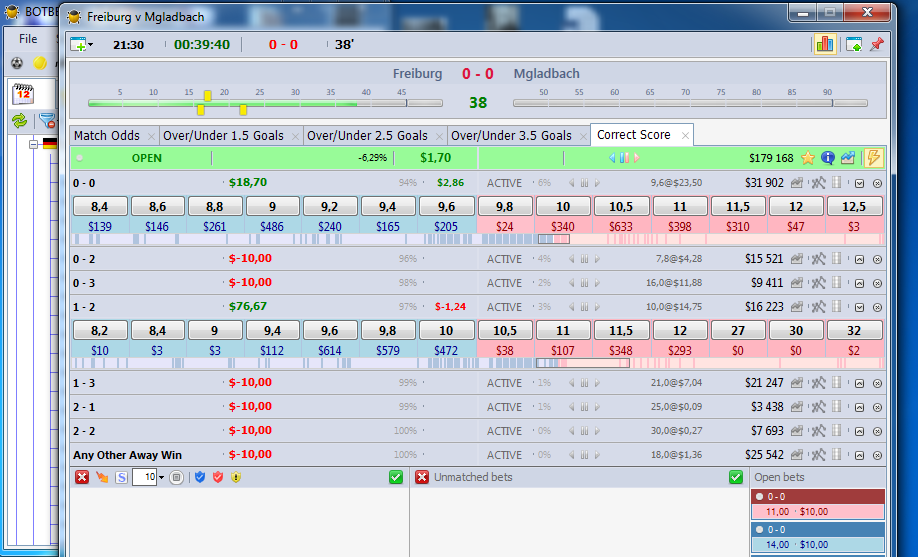Expand Any Other Away Win row ladder
Image resolution: width=918 pixels, height=557 pixels.
pos(859,455)
